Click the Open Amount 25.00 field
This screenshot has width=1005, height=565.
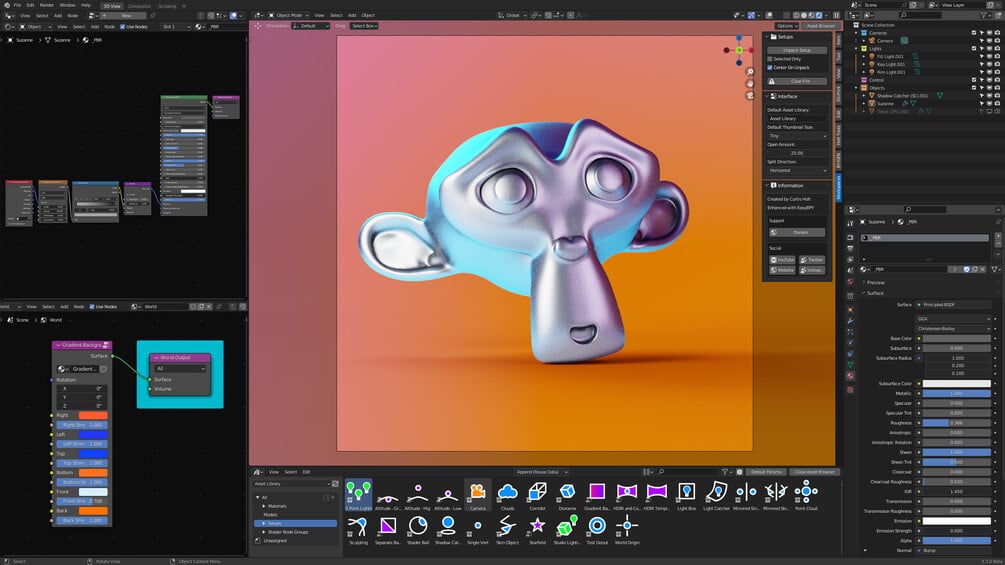797,153
